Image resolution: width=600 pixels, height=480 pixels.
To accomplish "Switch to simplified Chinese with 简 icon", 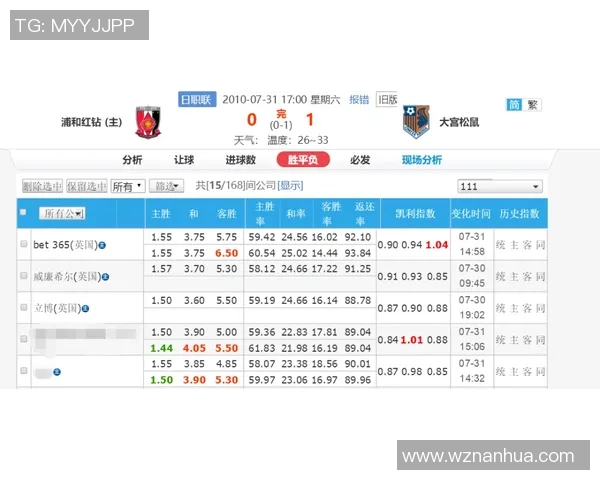I will tap(514, 105).
